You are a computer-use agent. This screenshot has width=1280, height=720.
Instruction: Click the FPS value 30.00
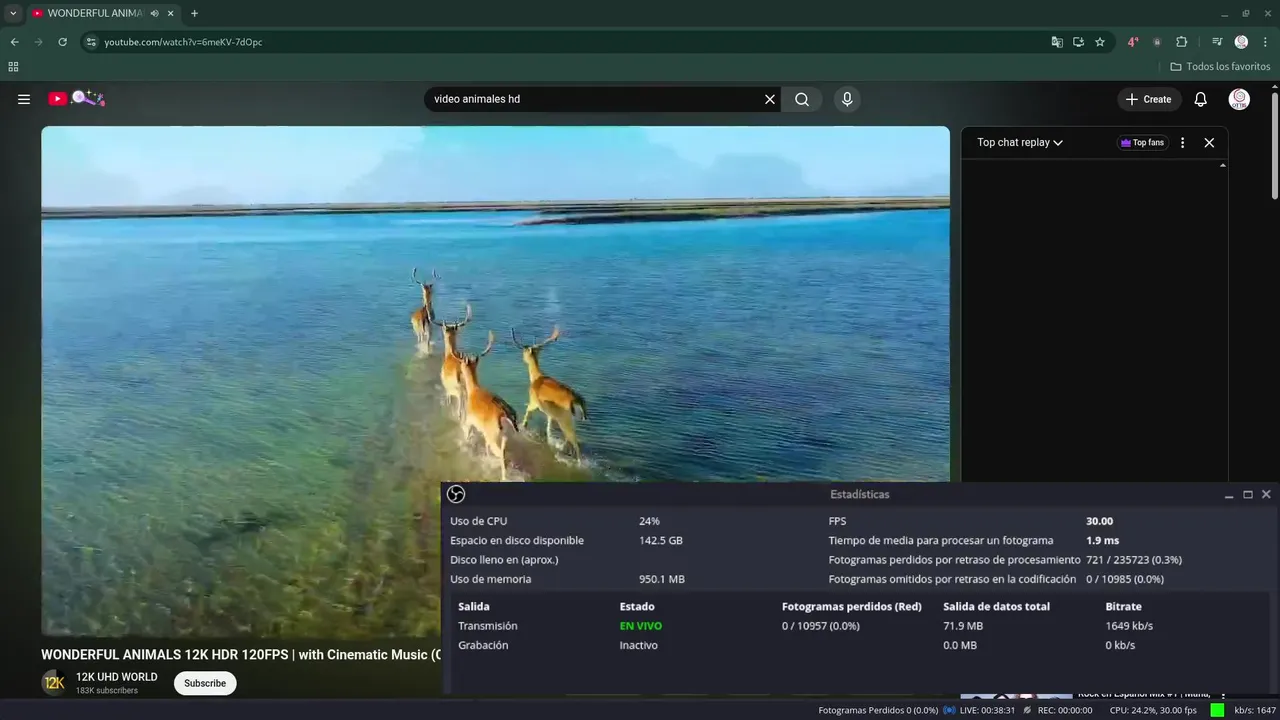click(x=1099, y=521)
